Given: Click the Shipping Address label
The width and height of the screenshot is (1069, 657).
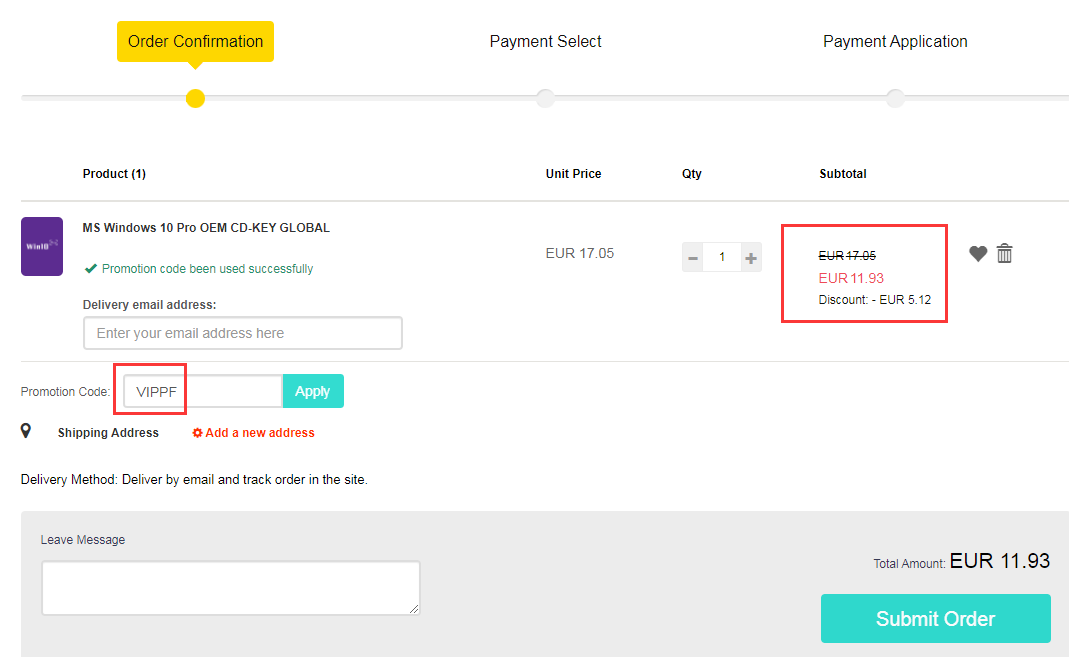Looking at the screenshot, I should coord(108,433).
